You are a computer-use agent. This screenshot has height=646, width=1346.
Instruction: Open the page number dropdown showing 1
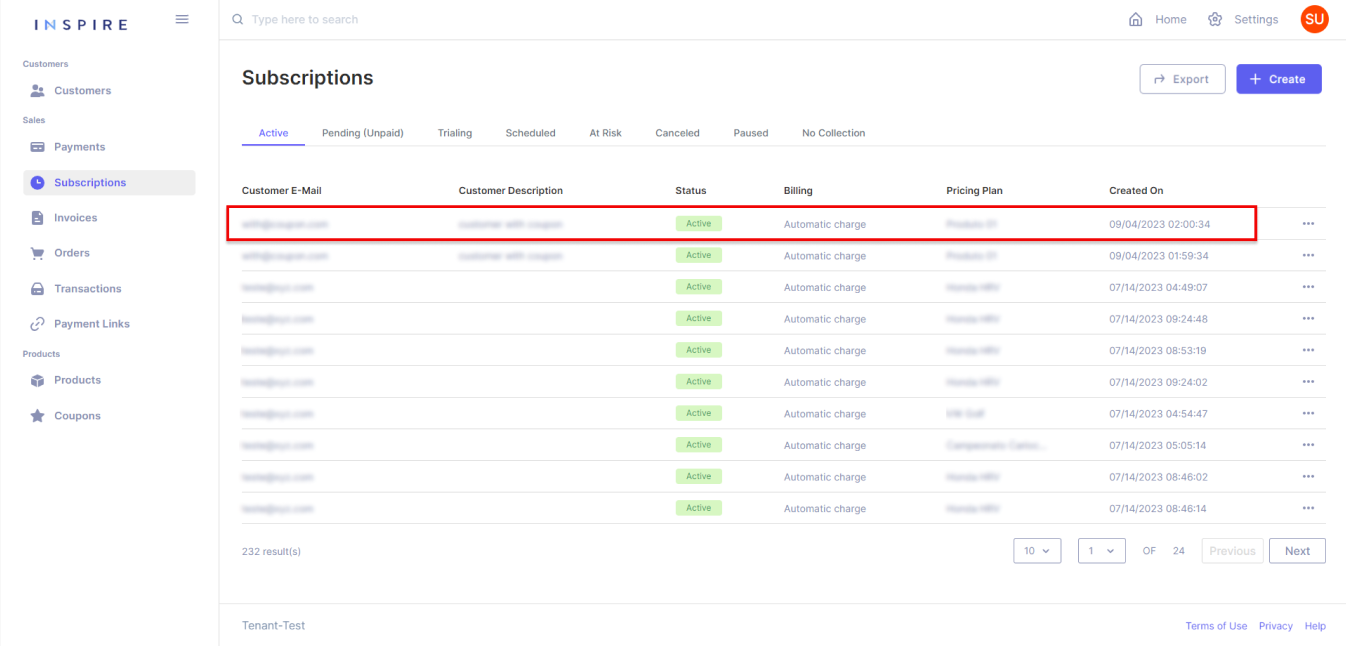click(1102, 551)
